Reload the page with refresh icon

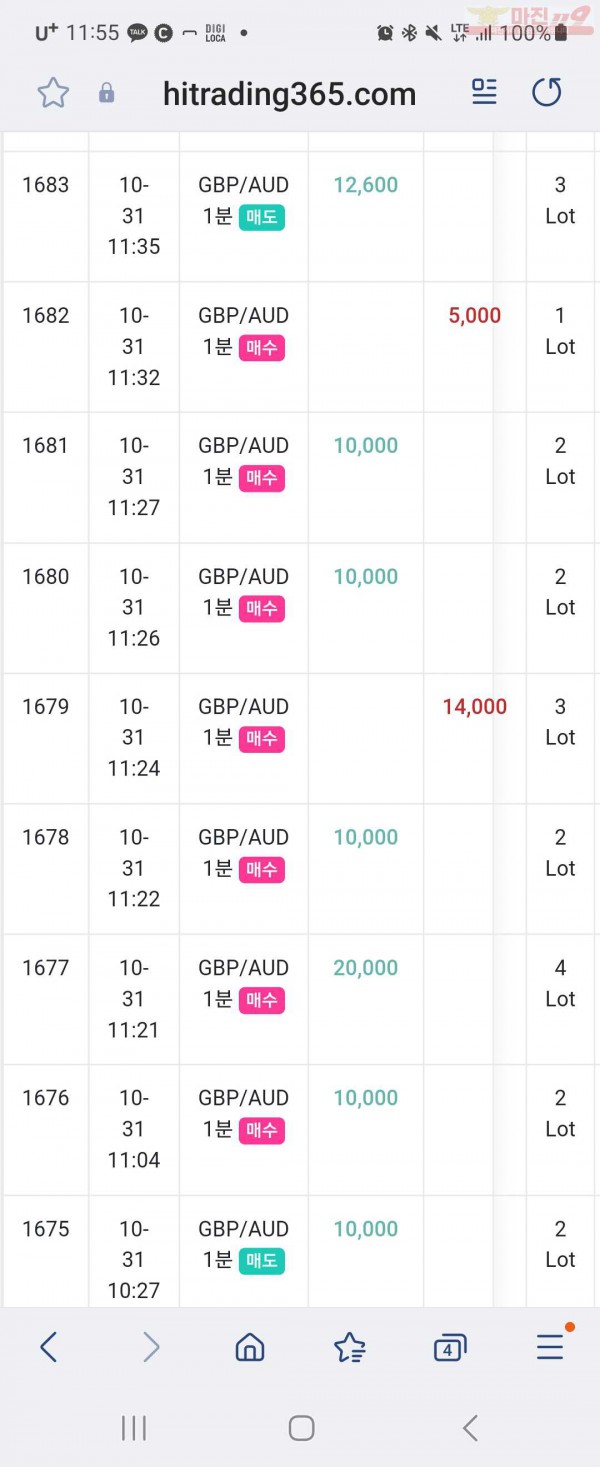point(546,92)
